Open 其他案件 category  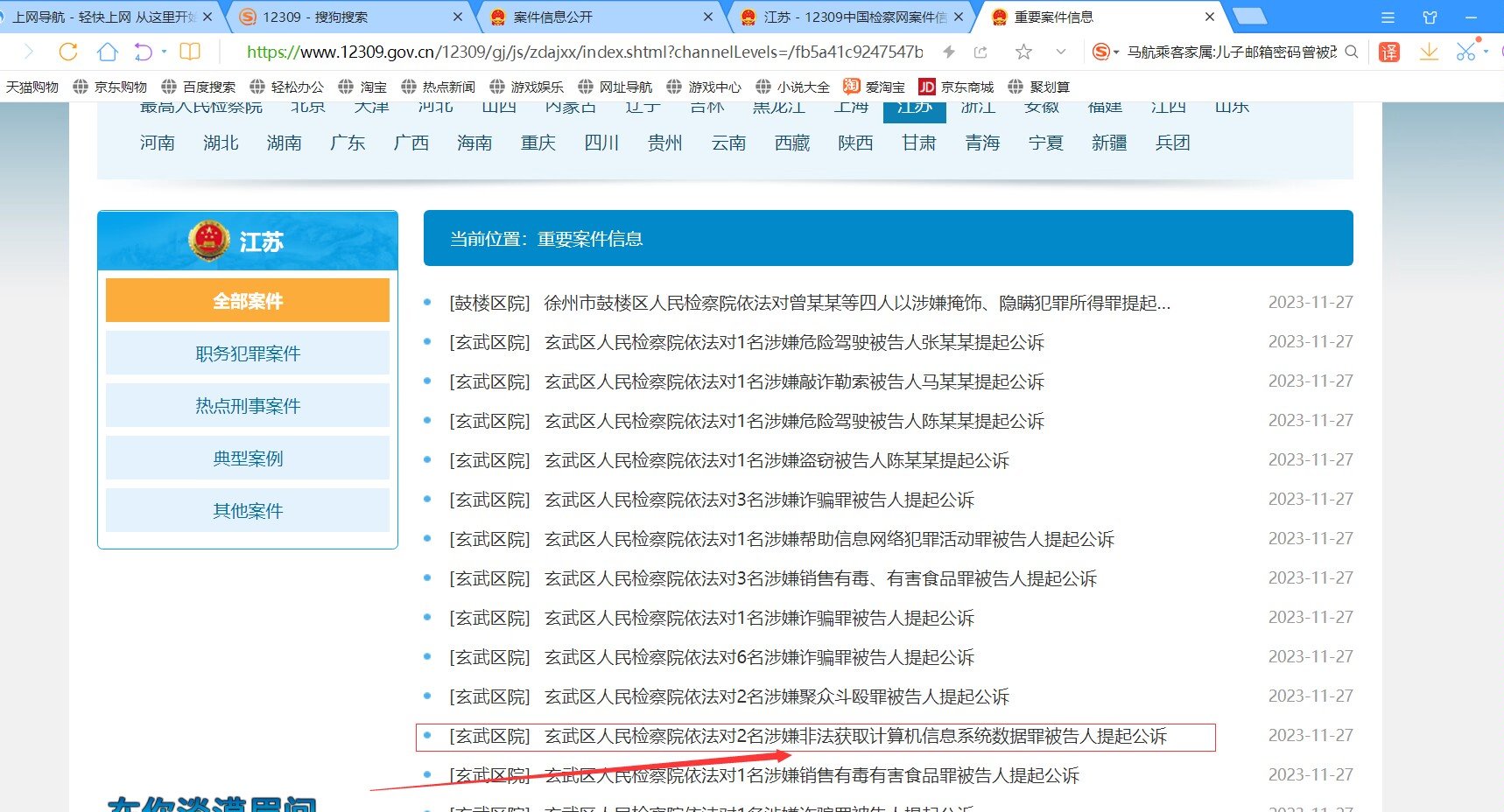pos(248,510)
